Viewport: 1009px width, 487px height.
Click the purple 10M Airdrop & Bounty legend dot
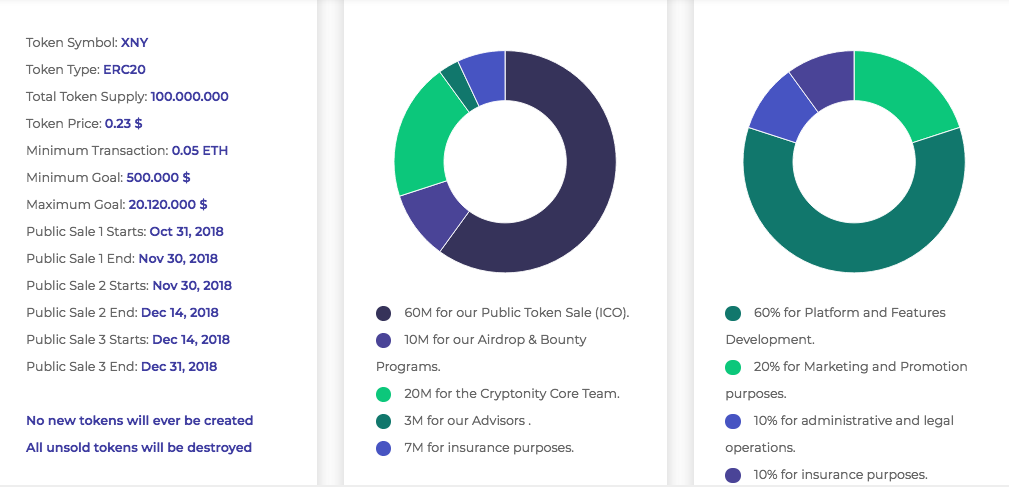(x=384, y=340)
